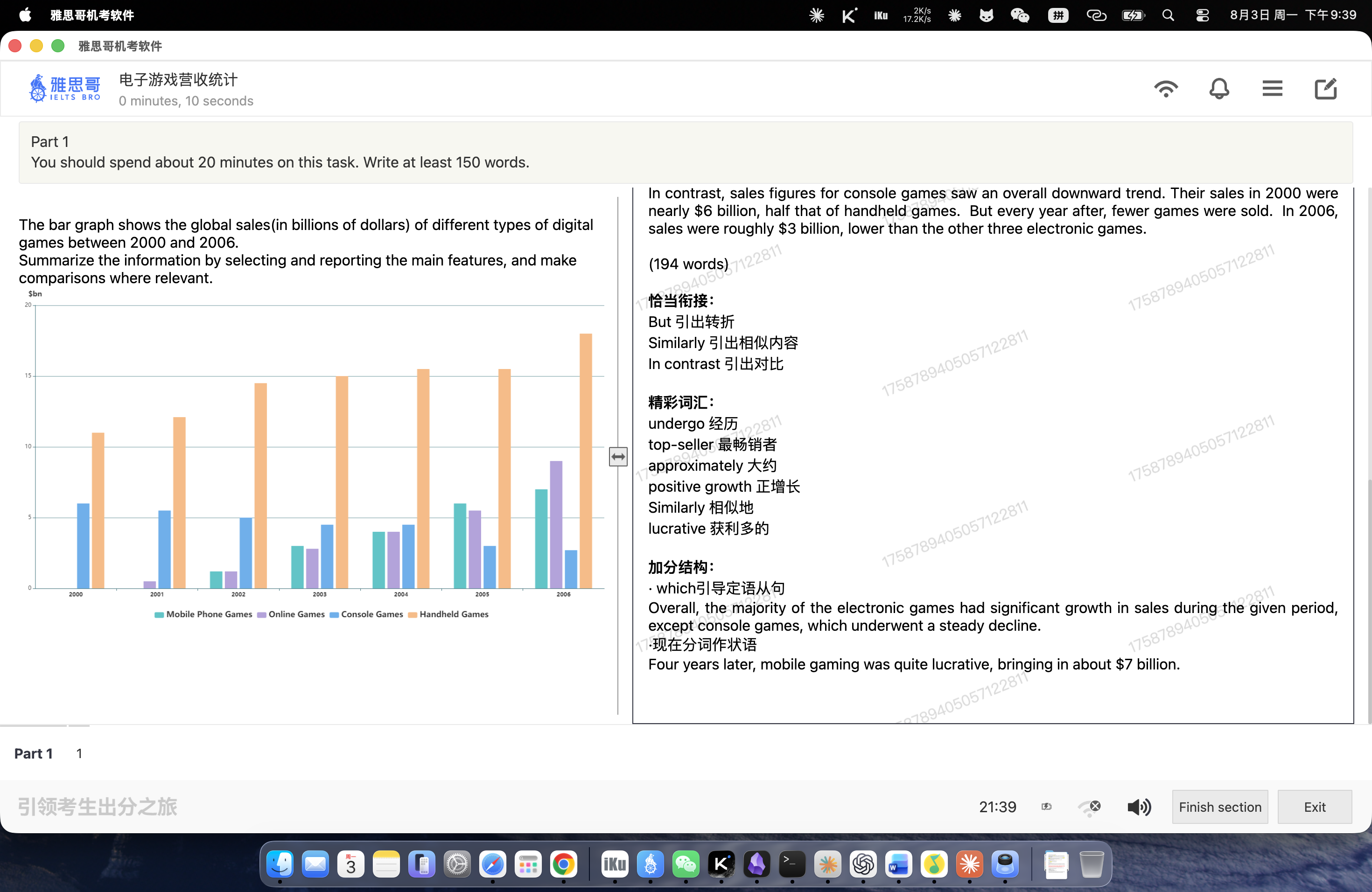Open Terminal from the Dock
Viewport: 1372px width, 892px height.
point(792,864)
